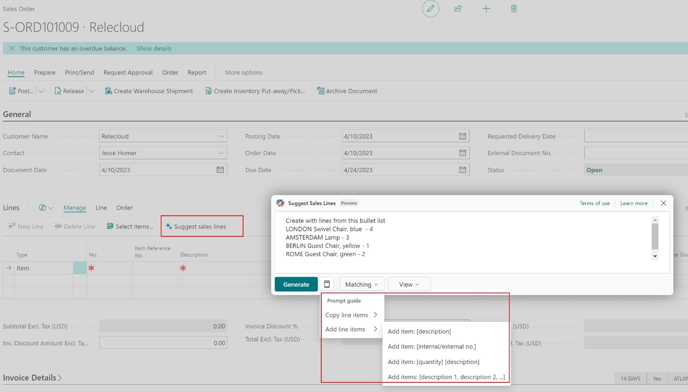688x392 pixels.
Task: Click More options
Action: (244, 72)
